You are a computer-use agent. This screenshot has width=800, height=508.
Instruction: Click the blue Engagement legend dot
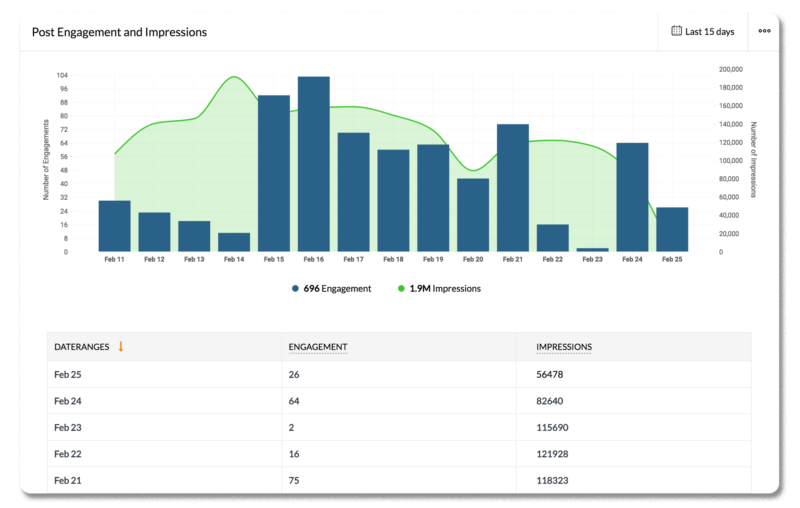point(296,288)
